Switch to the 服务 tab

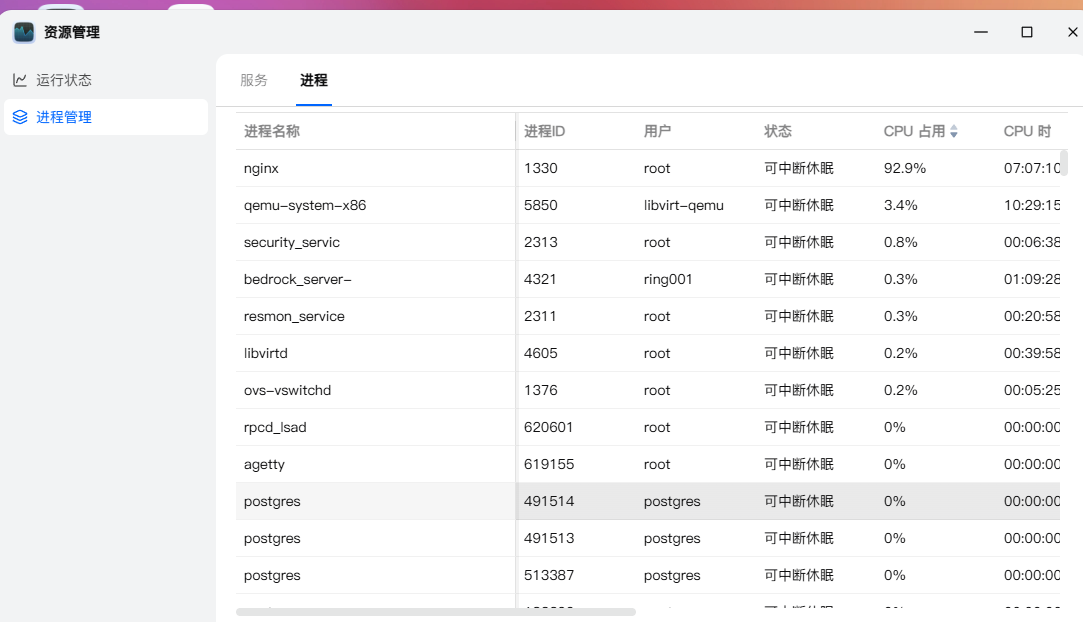tap(254, 80)
